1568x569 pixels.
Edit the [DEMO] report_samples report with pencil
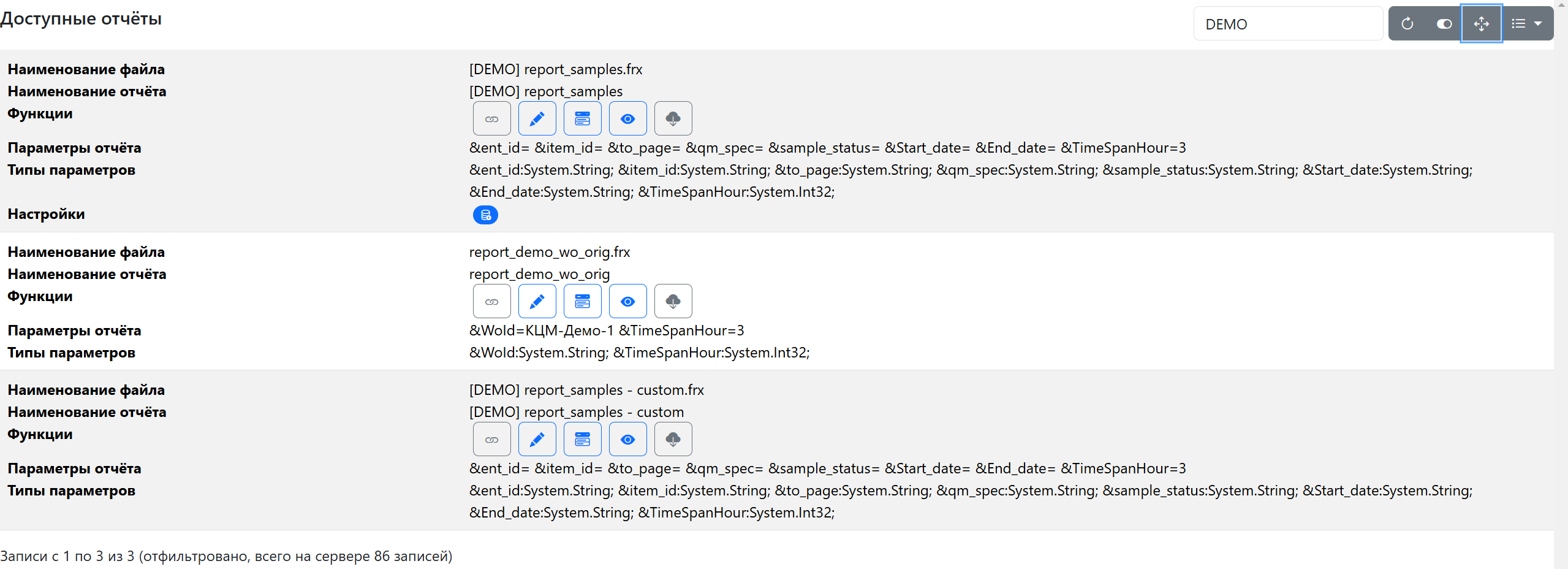point(537,119)
